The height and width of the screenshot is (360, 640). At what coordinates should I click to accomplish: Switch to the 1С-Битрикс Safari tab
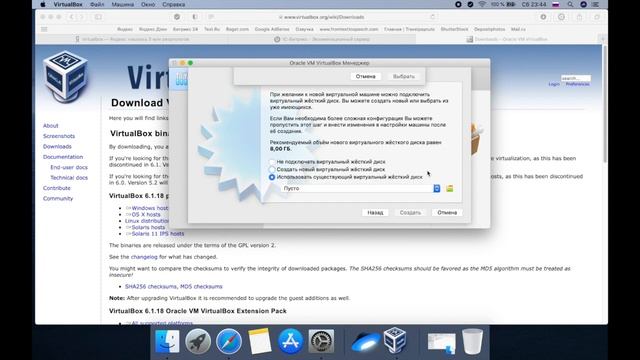[x=321, y=39]
